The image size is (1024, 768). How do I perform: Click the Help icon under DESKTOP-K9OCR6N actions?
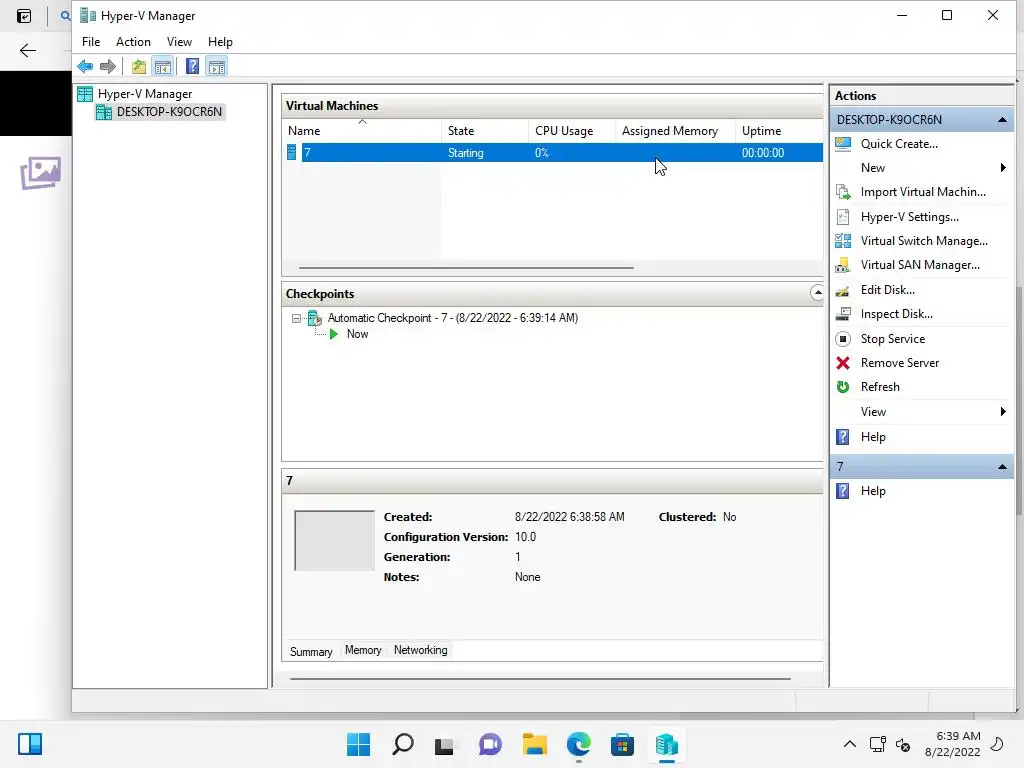pyautogui.click(x=843, y=437)
